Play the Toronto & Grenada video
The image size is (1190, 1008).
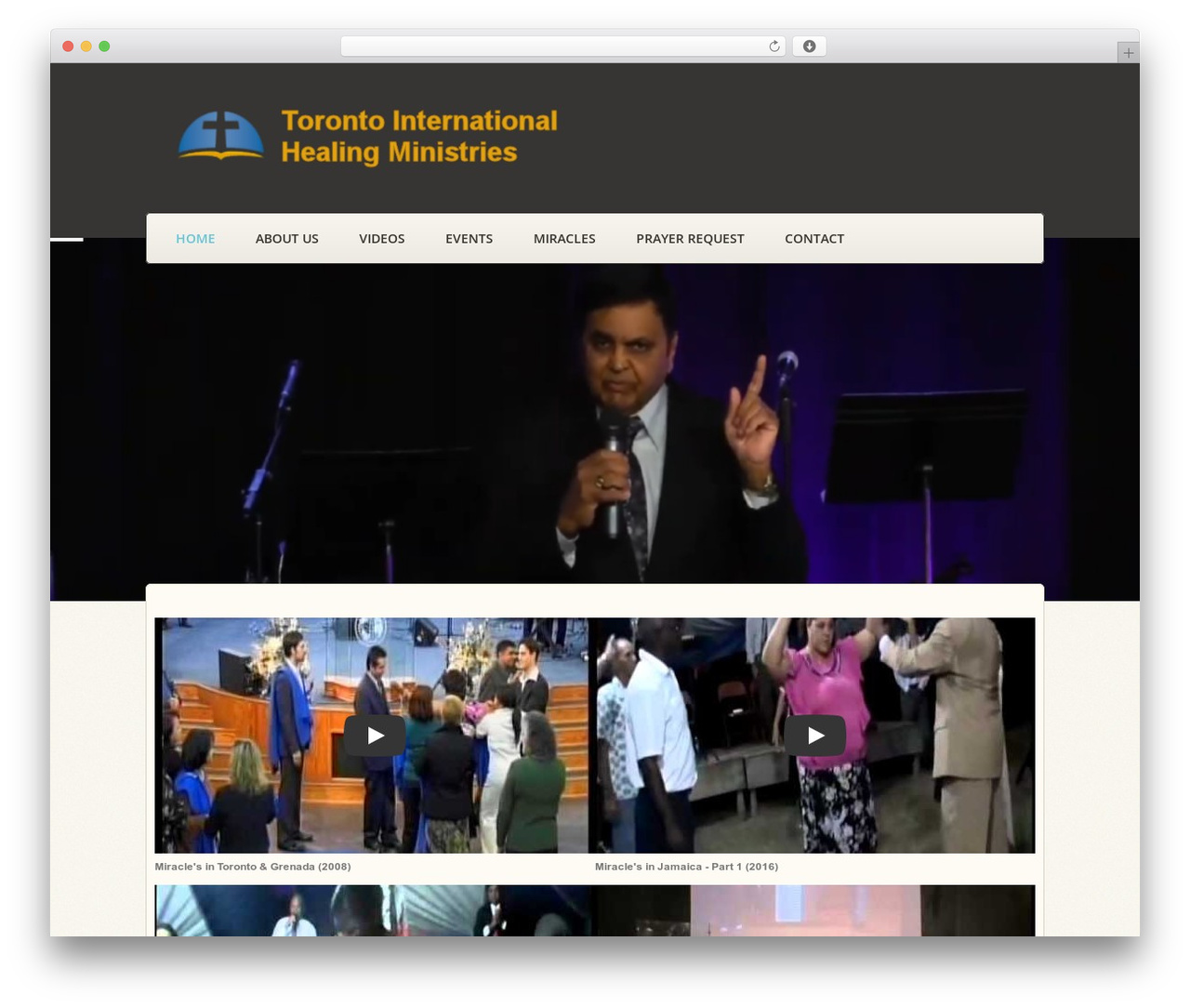click(x=375, y=736)
